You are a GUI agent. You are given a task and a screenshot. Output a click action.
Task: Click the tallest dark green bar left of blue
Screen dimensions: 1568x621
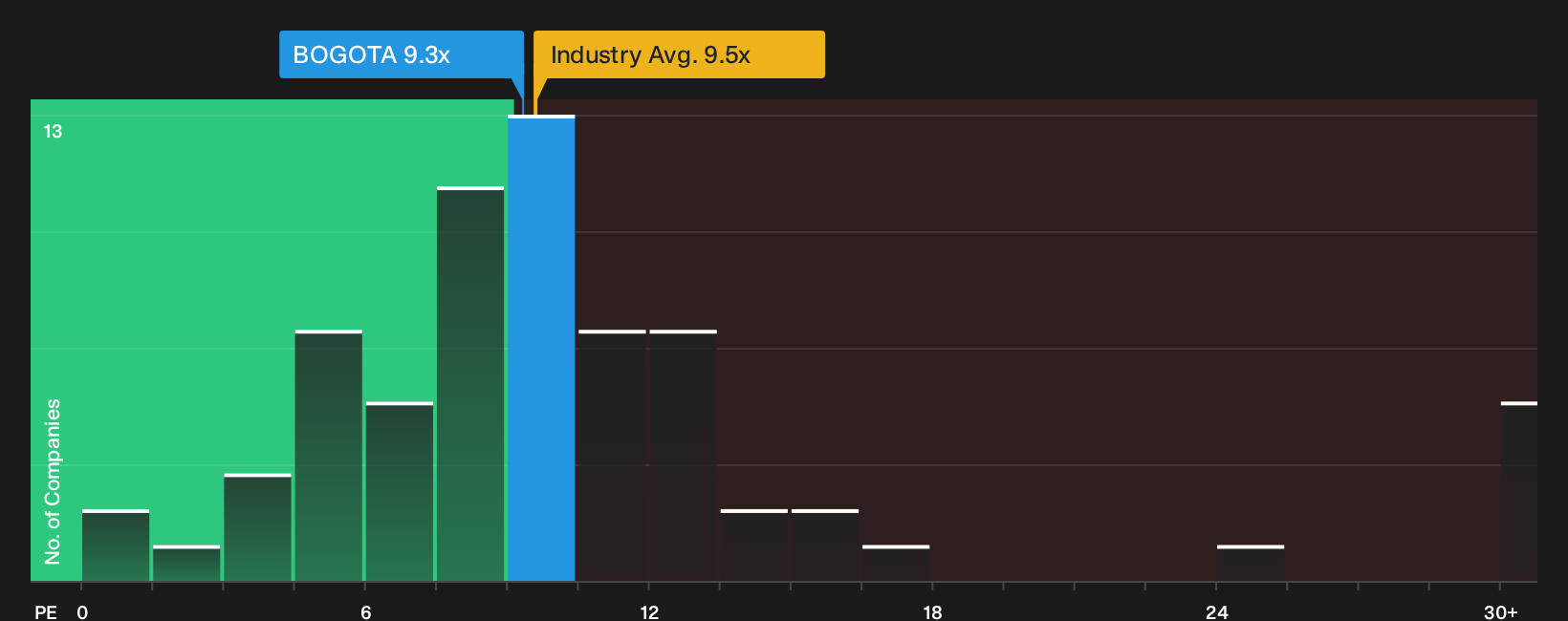coord(470,384)
